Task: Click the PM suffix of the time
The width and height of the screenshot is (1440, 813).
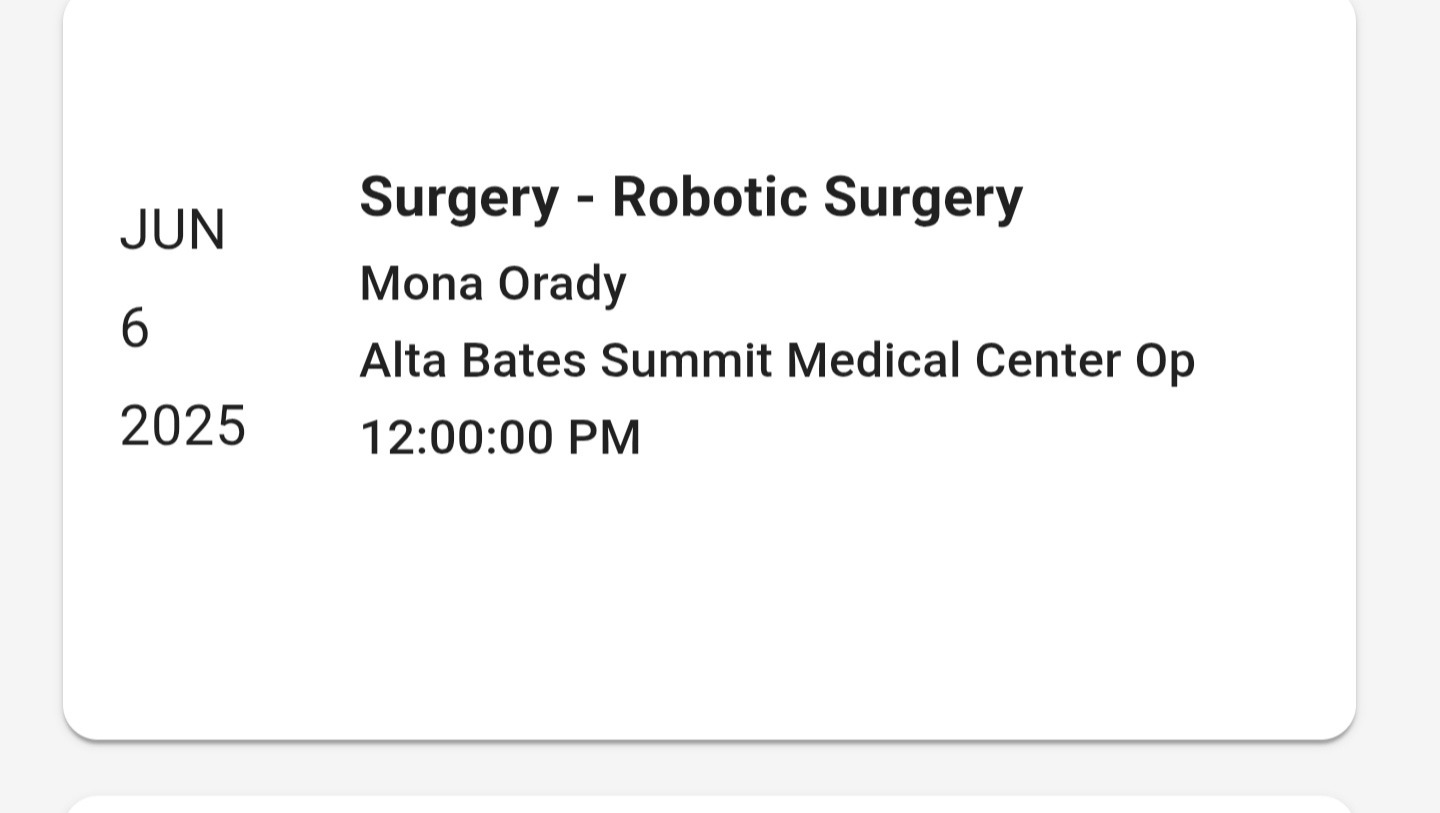Action: [604, 438]
